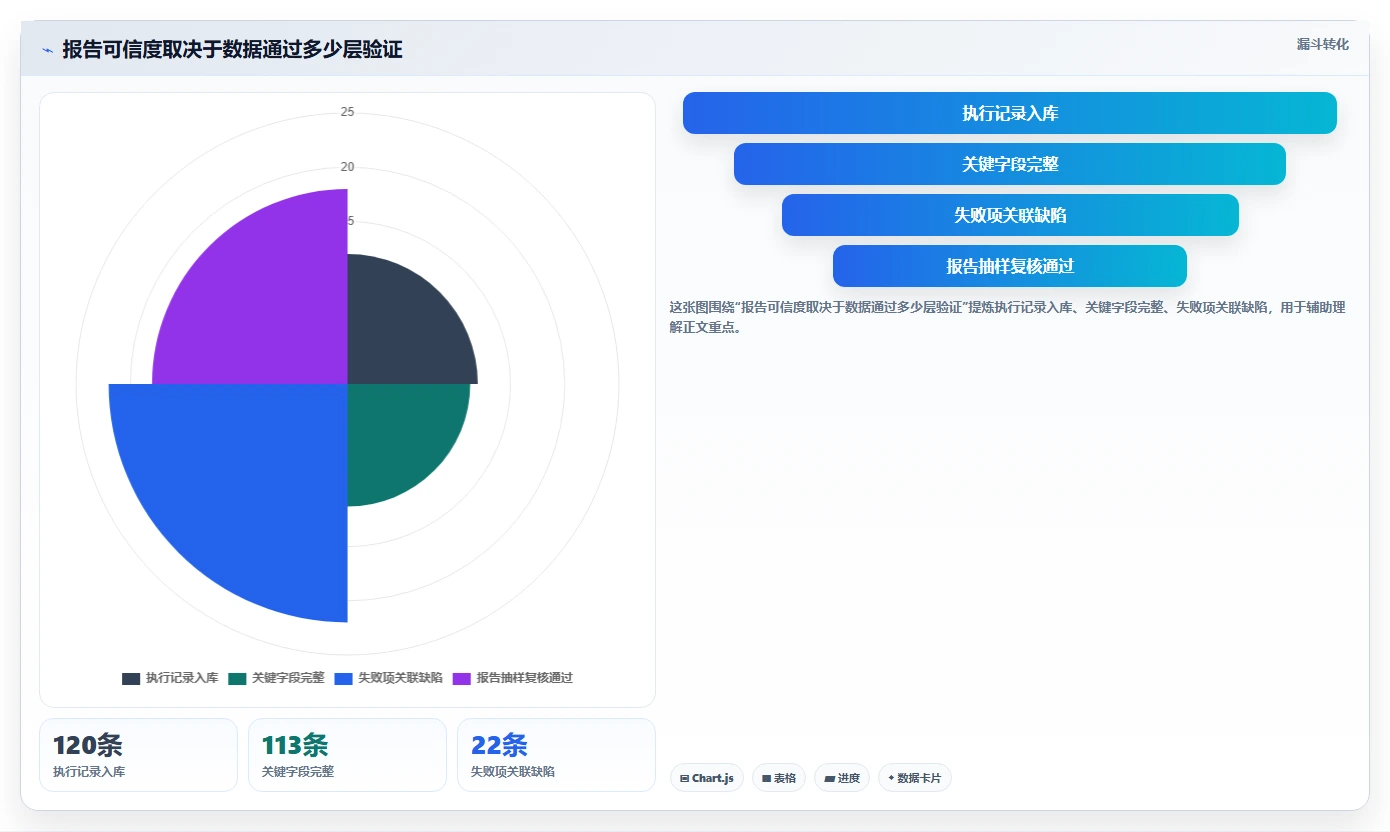Click the 进度 tag chip
The height and width of the screenshot is (832, 1390).
point(842,778)
